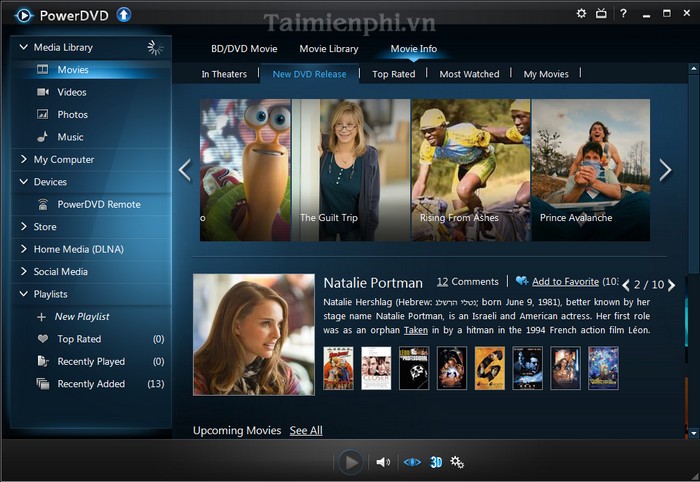Collapse the Media Library section
The height and width of the screenshot is (482, 700).
pos(24,47)
